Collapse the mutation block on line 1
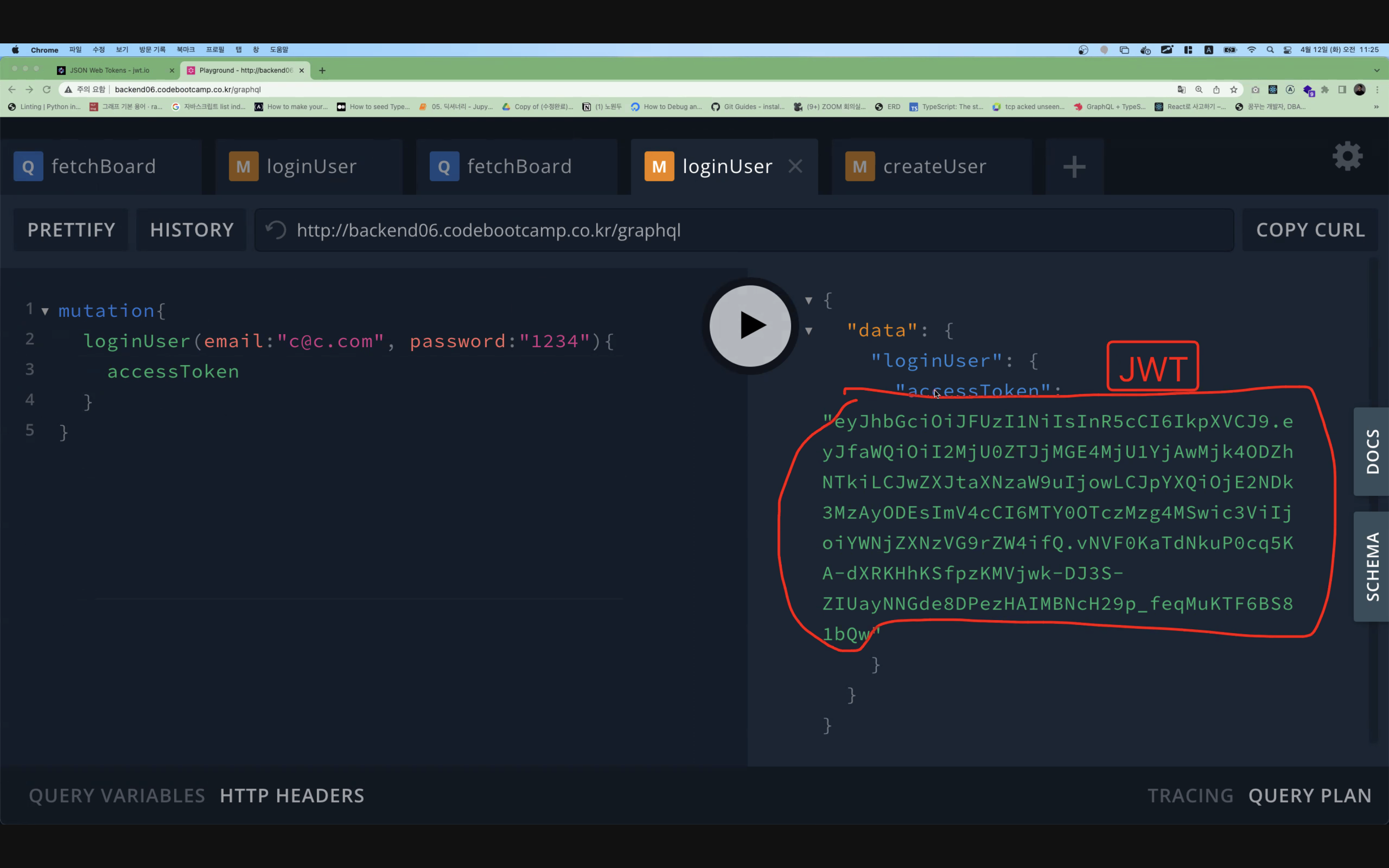Image resolution: width=1389 pixels, height=868 pixels. pyautogui.click(x=45, y=312)
